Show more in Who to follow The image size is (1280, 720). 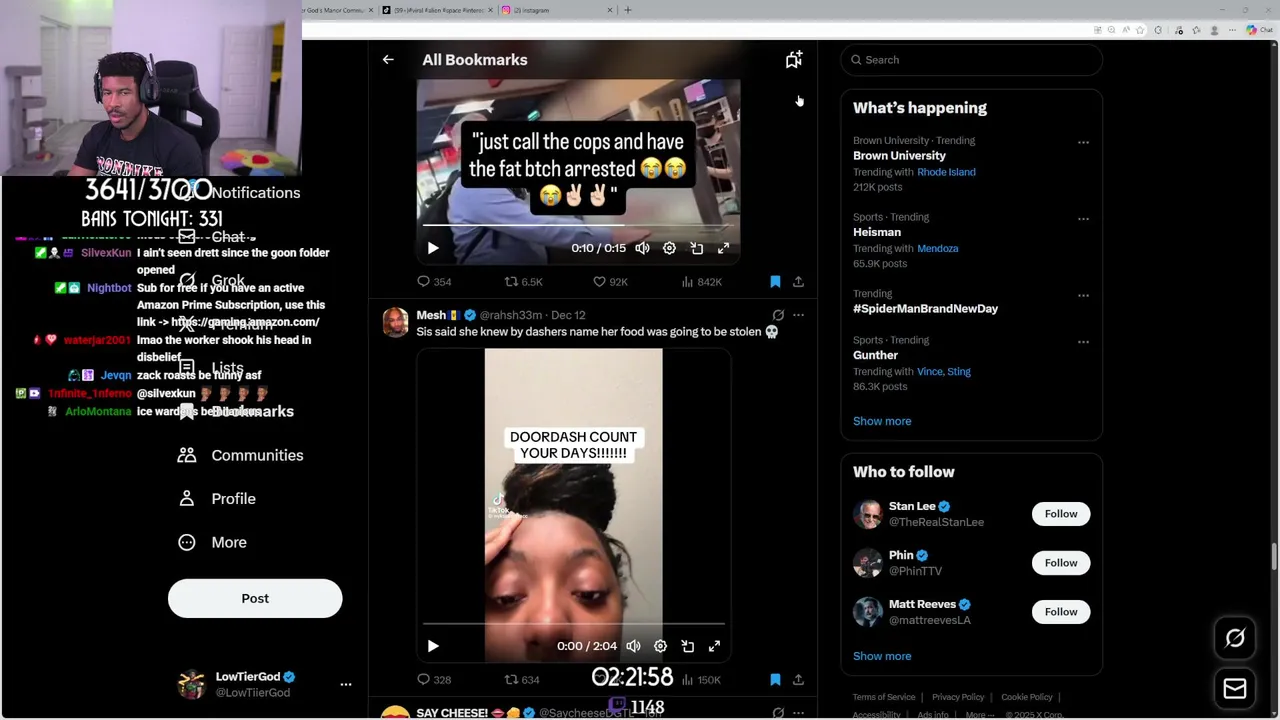coord(882,656)
